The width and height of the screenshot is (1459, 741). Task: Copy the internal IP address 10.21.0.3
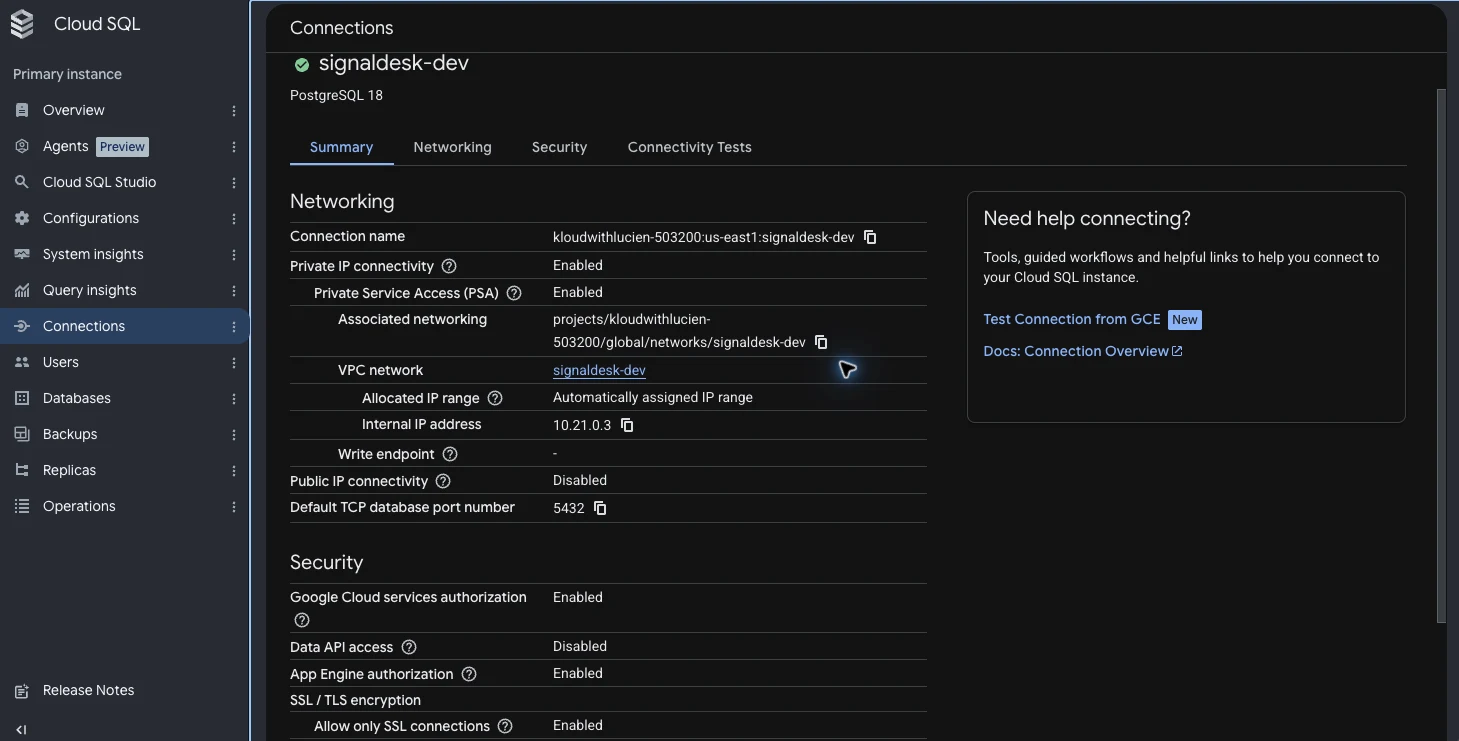coord(627,425)
